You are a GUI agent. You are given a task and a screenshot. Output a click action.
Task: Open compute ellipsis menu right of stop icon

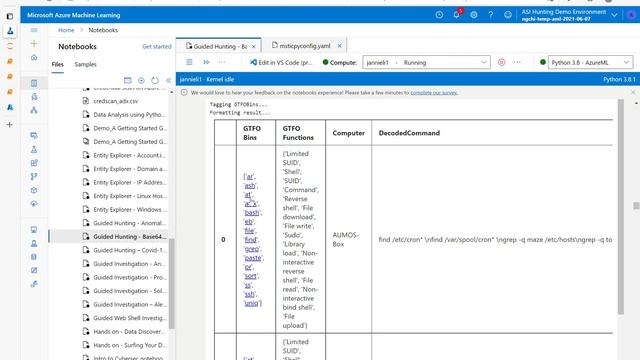(517, 62)
